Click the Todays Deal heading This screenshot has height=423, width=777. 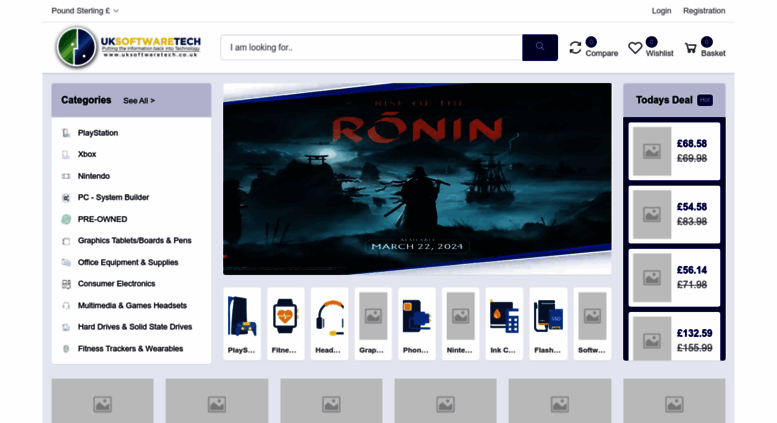tap(664, 100)
